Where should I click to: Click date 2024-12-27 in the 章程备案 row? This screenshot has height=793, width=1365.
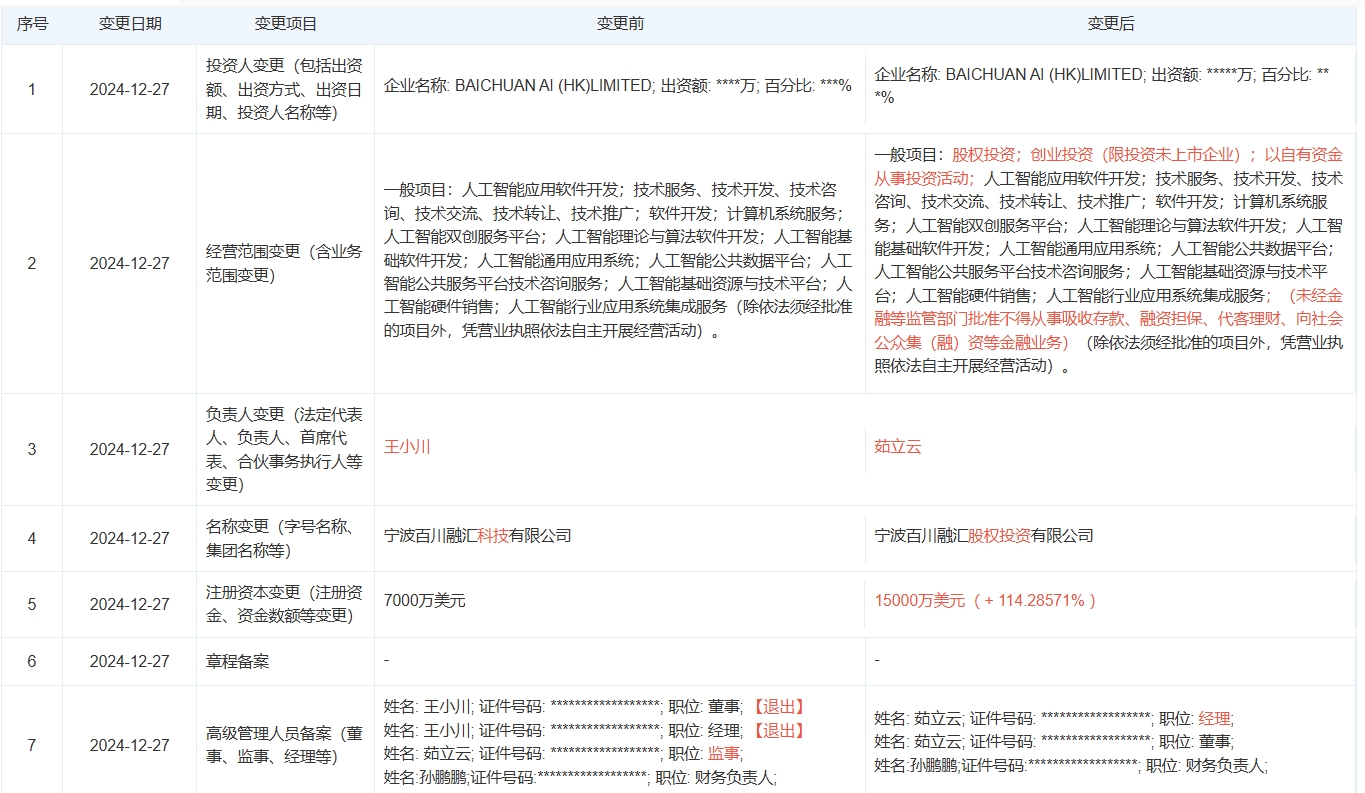click(x=130, y=661)
